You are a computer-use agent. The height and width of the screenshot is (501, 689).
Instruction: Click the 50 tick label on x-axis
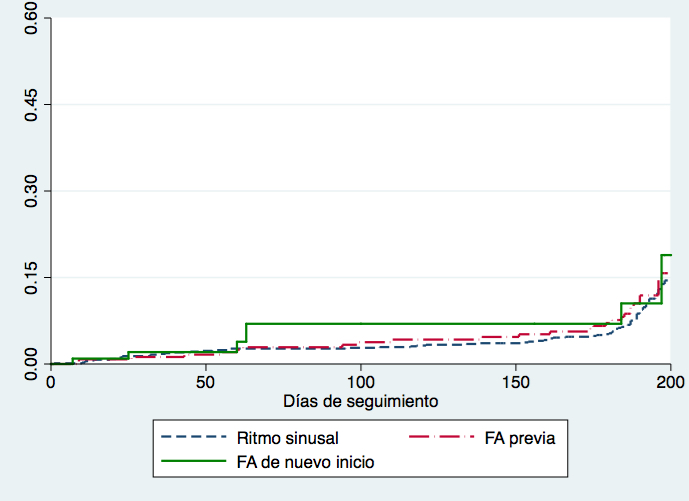(206, 381)
